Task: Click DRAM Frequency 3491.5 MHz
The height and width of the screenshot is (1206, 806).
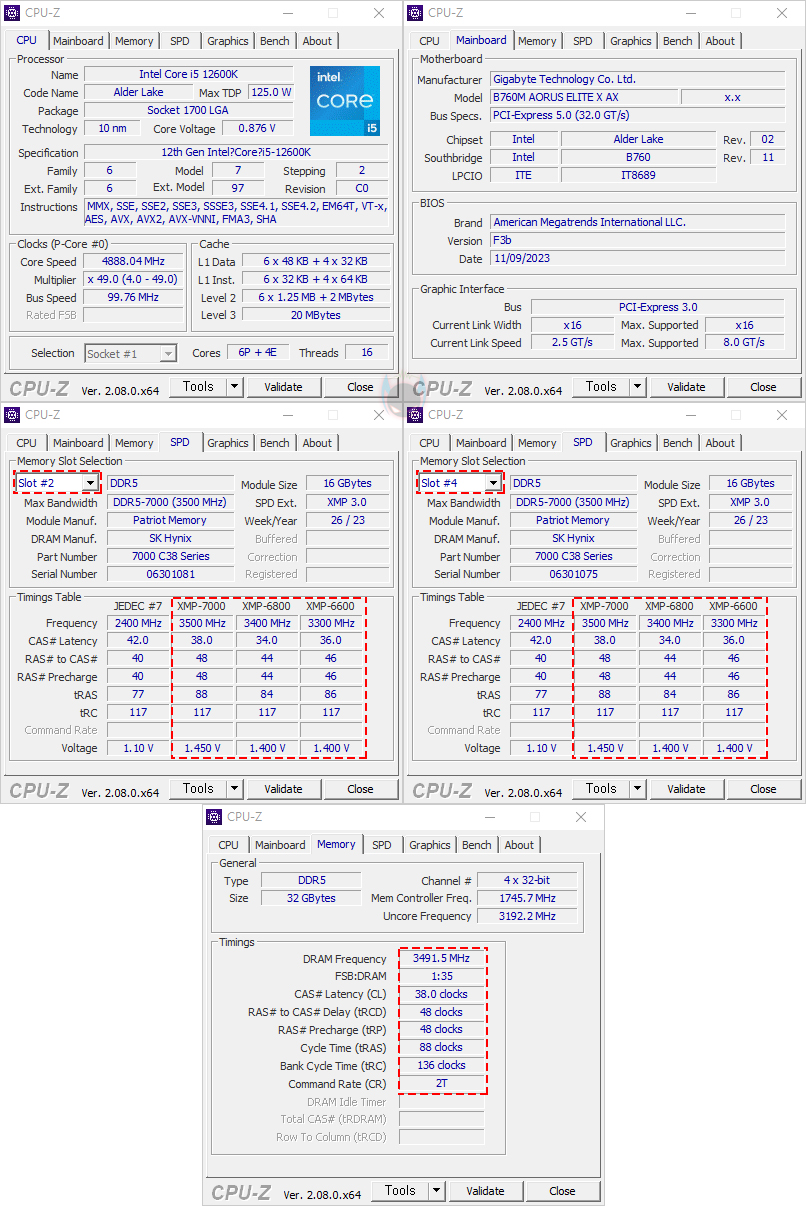Action: (441, 959)
